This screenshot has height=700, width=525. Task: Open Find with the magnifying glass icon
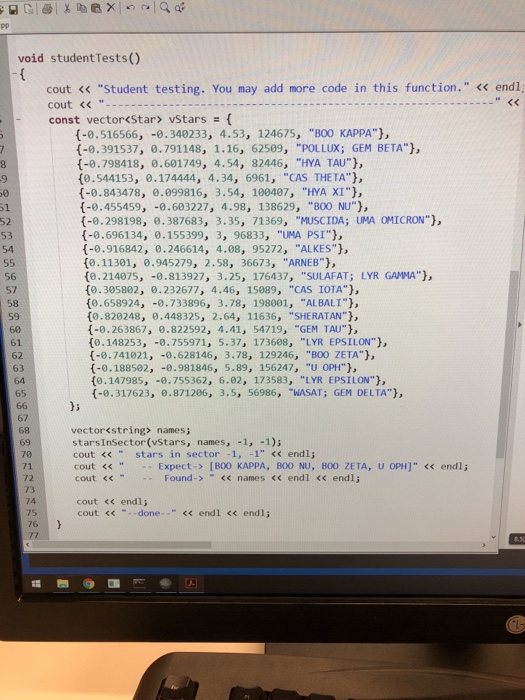(165, 8)
